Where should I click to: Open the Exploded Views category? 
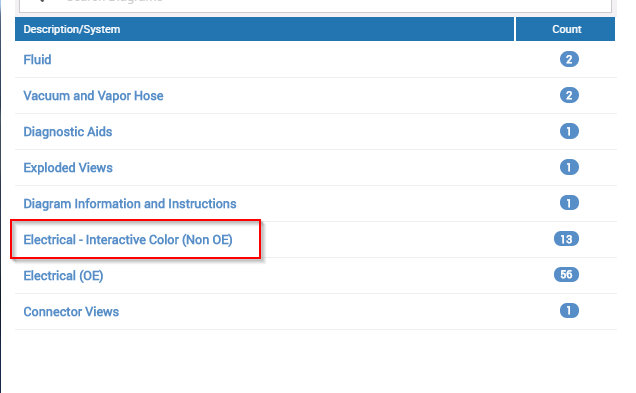pyautogui.click(x=68, y=168)
